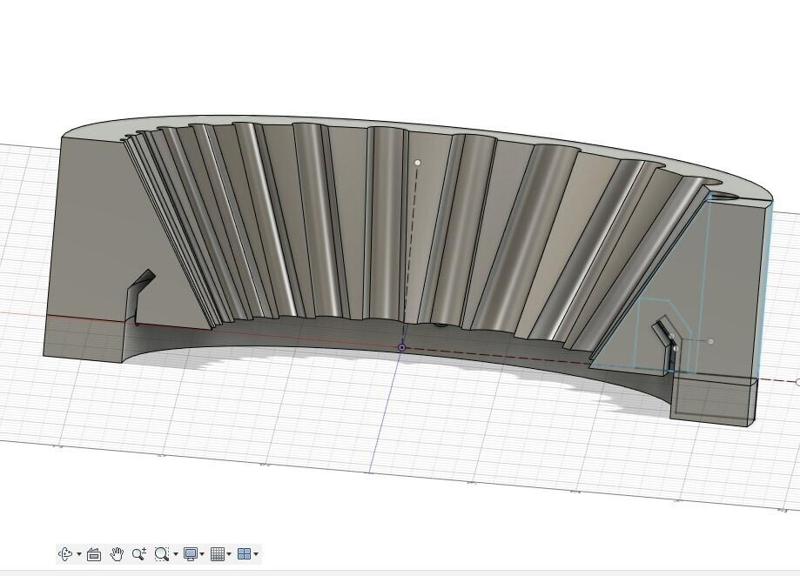Viewport: 800px width, 576px height.
Task: Select the Zoom magnifier tool
Action: (x=139, y=554)
